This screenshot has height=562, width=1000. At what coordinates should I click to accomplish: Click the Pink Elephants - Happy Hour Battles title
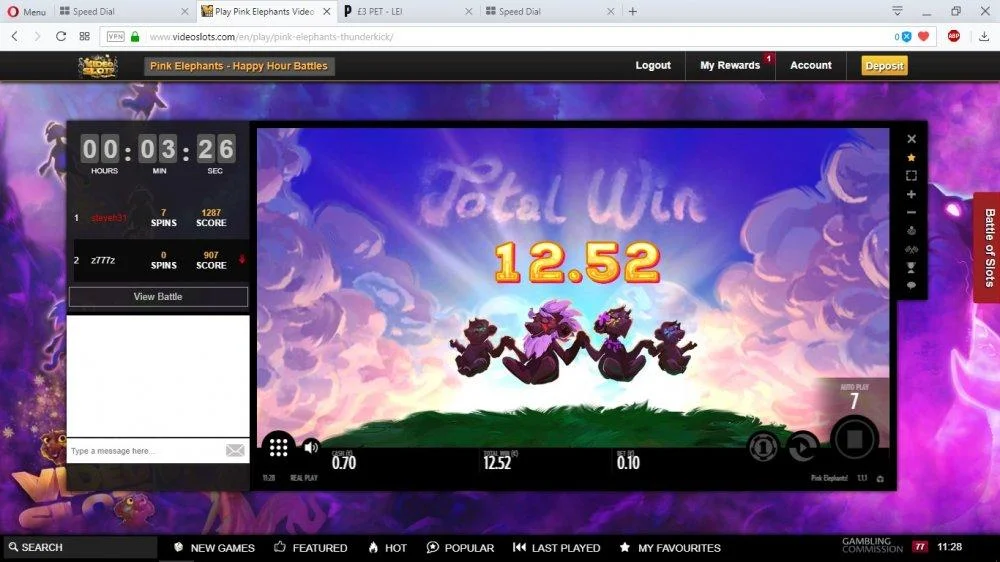[239, 66]
